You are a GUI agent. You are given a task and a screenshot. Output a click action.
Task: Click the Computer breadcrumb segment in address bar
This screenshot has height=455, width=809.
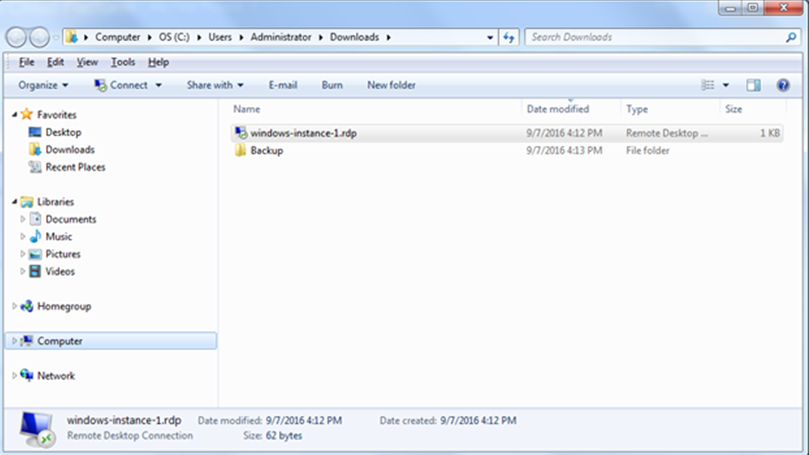point(118,37)
